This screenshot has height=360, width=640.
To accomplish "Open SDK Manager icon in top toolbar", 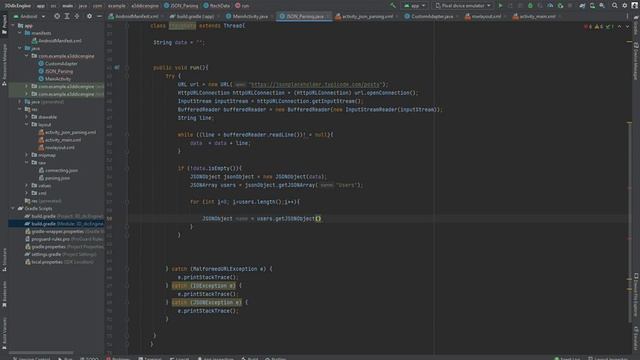I will [602, 6].
